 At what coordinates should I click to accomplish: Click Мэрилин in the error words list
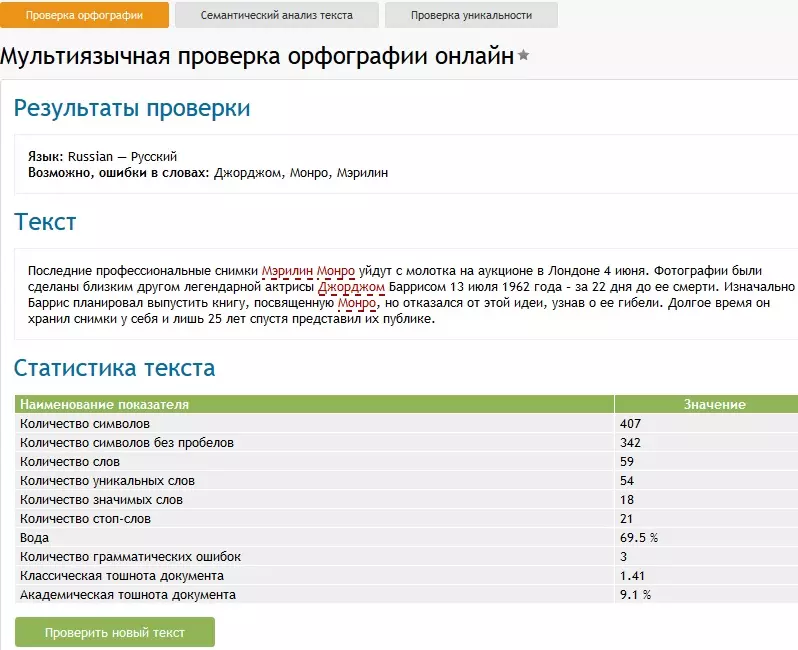click(362, 173)
